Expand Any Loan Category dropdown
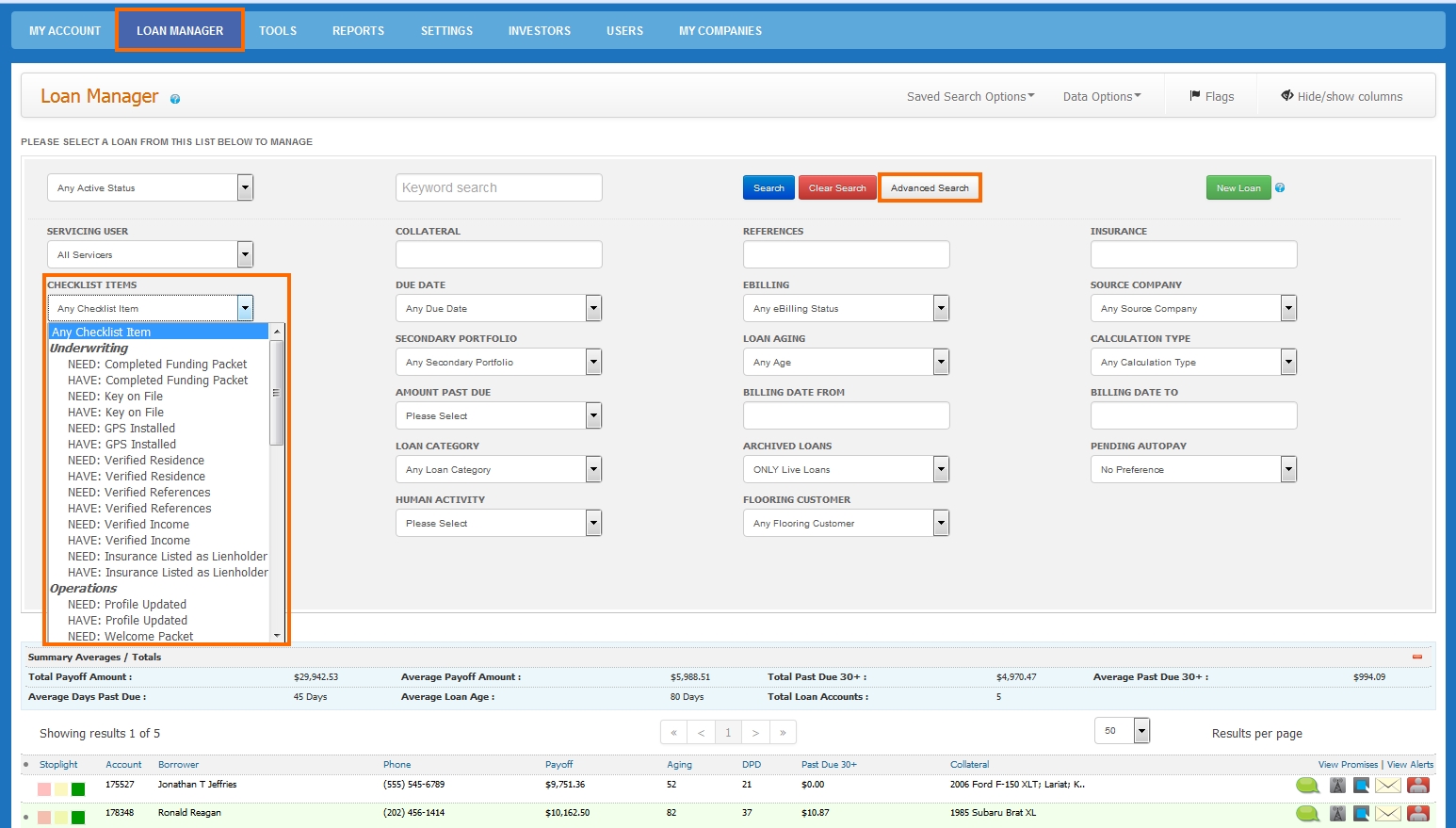The image size is (1456, 828). click(x=498, y=469)
